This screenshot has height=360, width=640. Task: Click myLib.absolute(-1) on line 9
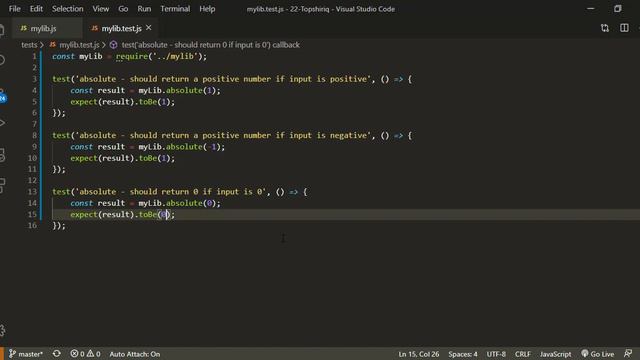tap(180, 147)
